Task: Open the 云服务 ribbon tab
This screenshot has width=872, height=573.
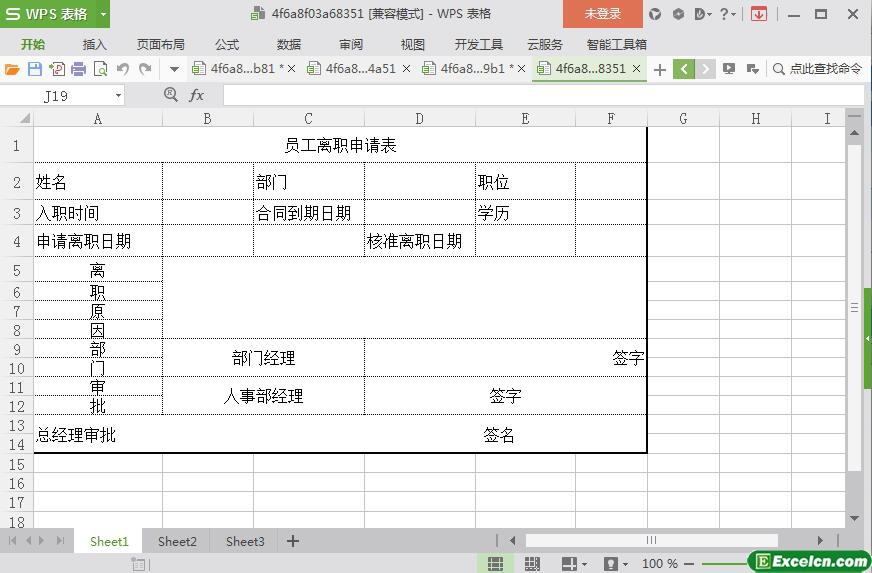Action: 545,45
